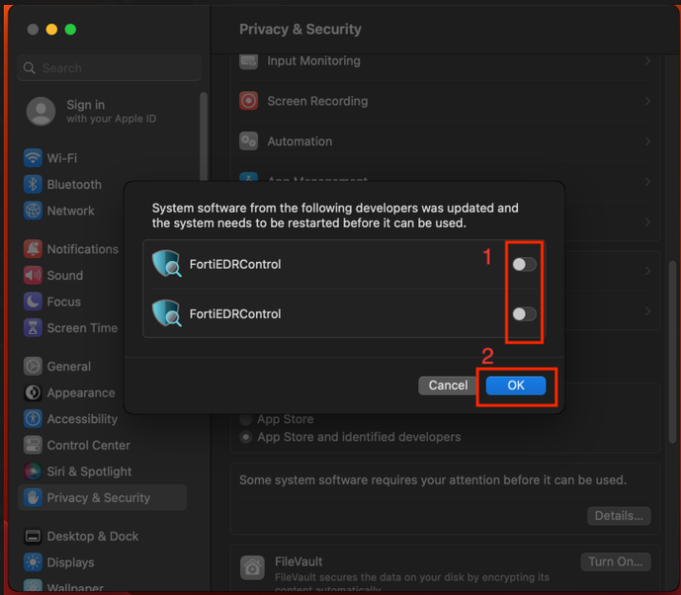Select Control Center icon
Viewport: 681px width, 595px height.
click(x=33, y=445)
